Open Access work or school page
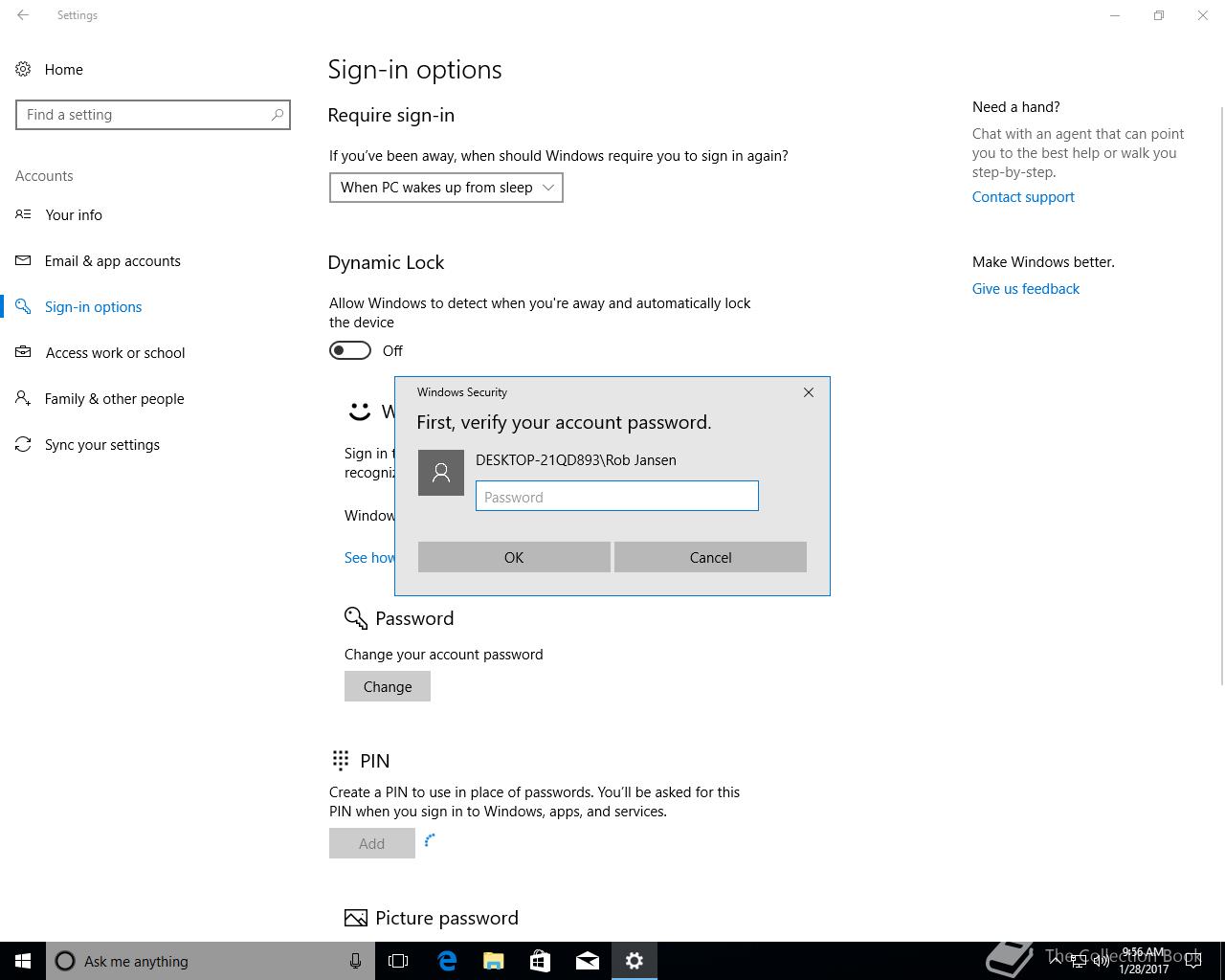Screen dimensions: 1225x980 tap(115, 352)
